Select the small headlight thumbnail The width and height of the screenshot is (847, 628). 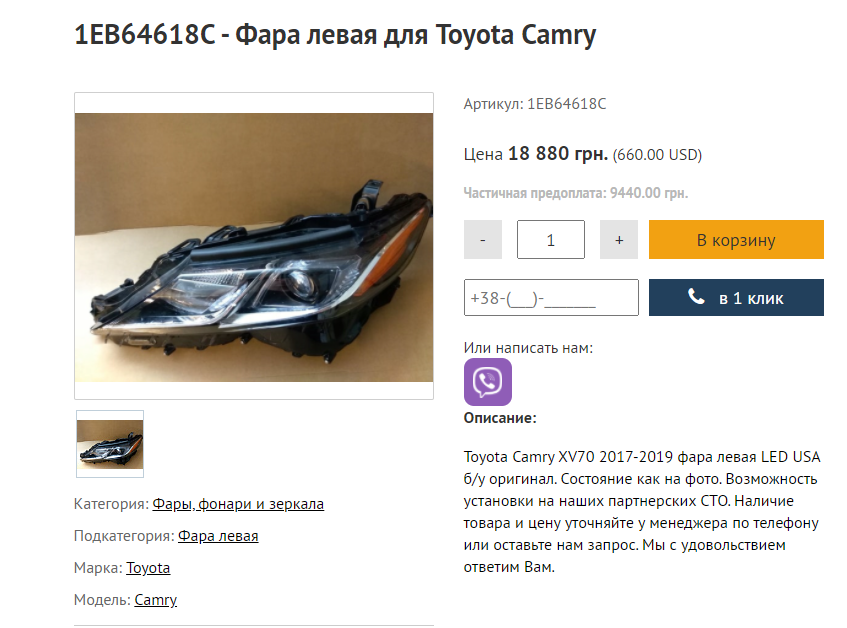click(110, 444)
